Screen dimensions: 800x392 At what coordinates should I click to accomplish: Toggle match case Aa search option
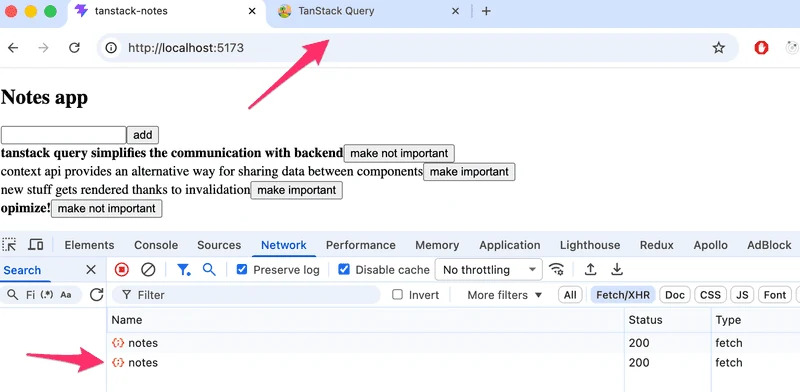[66, 295]
